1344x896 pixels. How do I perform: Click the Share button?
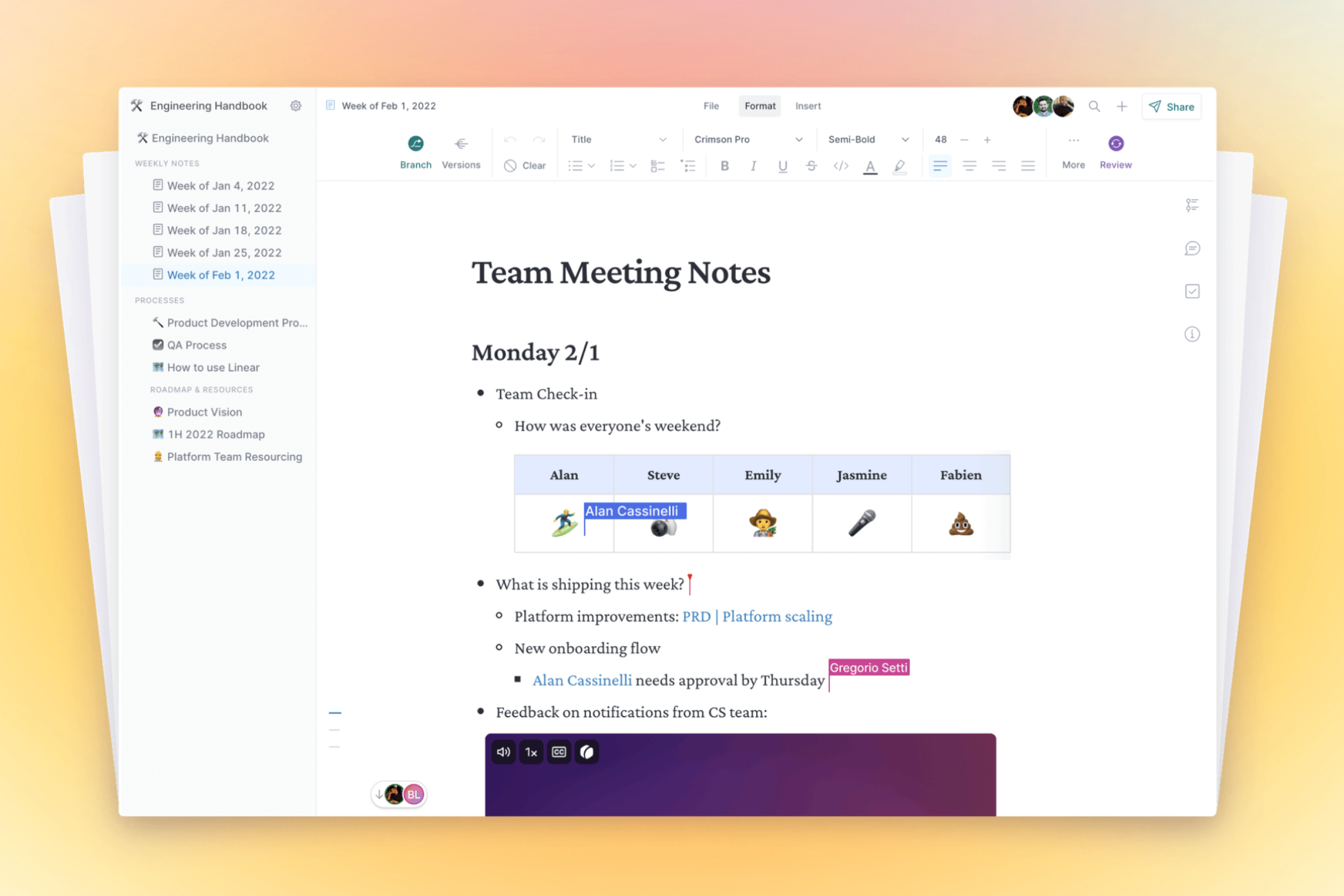[x=1171, y=106]
